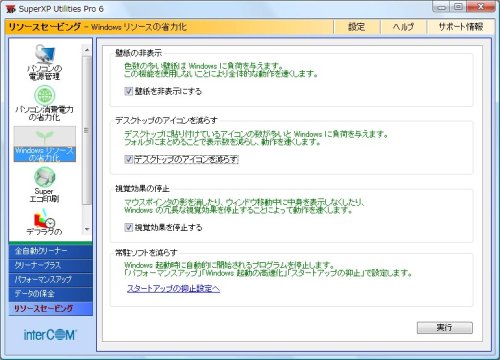
Task: Switch to パフォーマンスアップ category
Action: [x=51, y=279]
